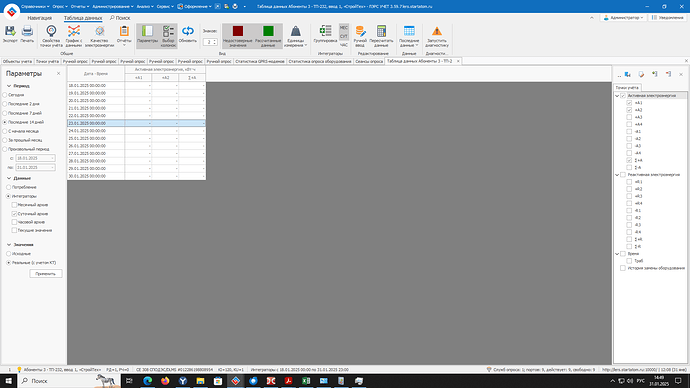Select Потребление data radio button
The height and width of the screenshot is (388, 690).
8,187
